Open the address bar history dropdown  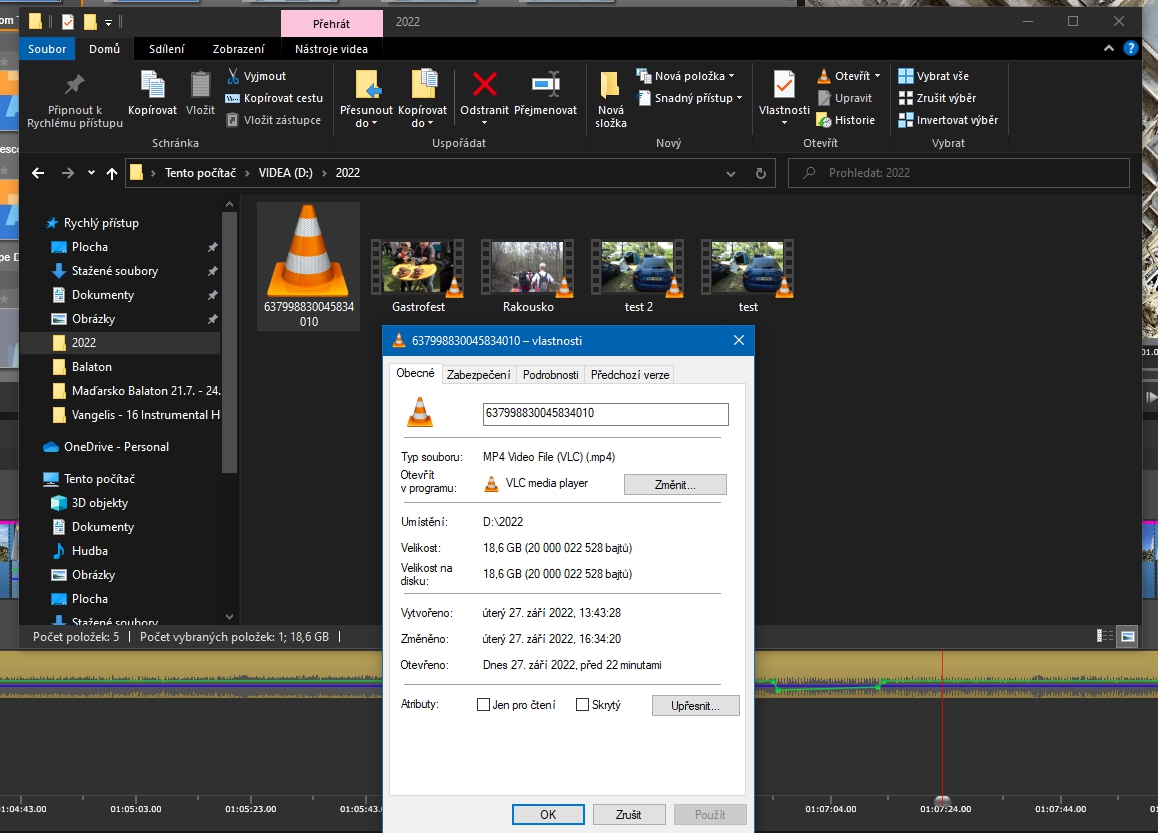732,173
